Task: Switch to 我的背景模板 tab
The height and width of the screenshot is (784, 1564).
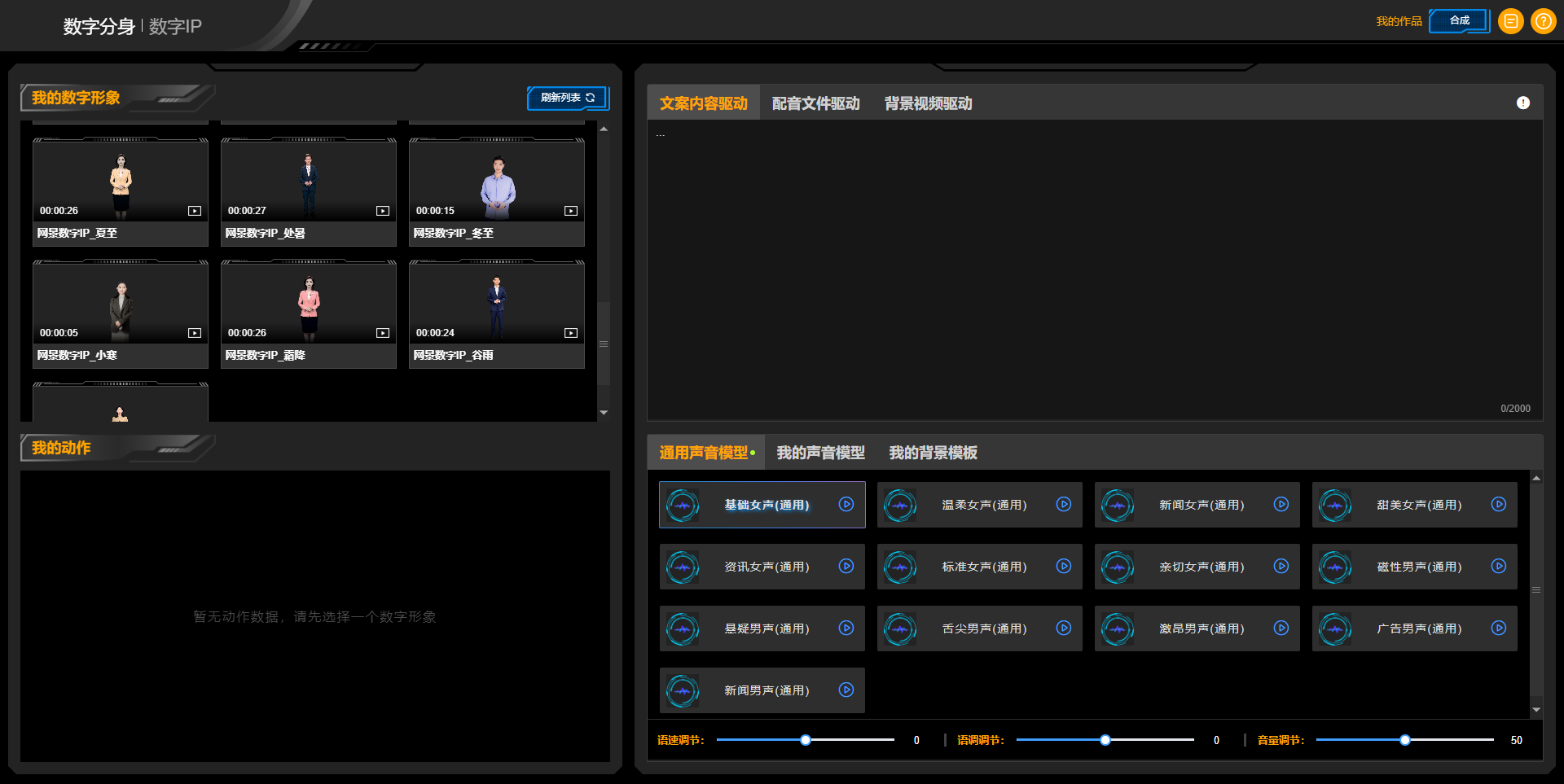Action: pos(933,453)
